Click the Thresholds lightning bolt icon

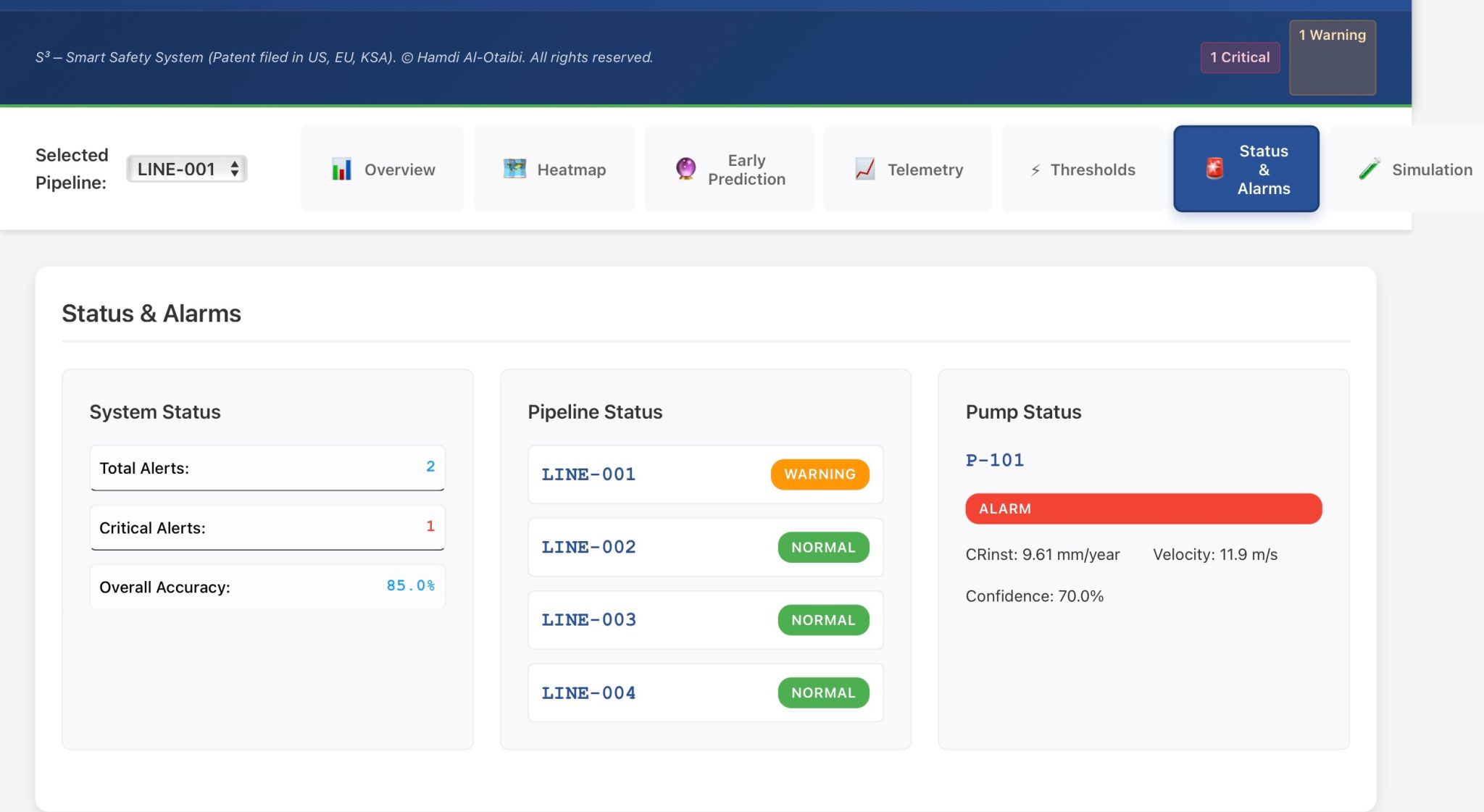click(1035, 169)
